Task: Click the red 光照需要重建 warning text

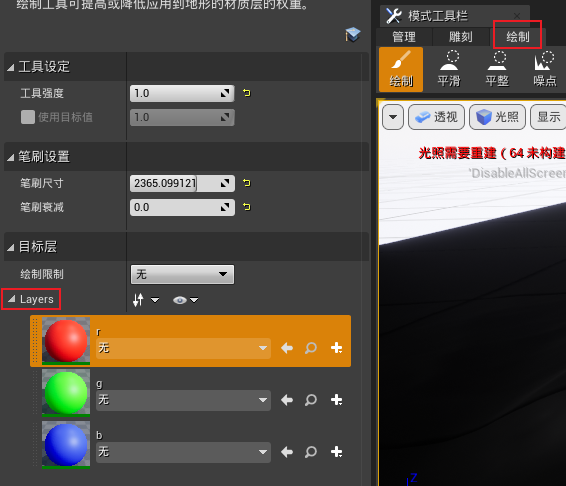Action: [492, 153]
